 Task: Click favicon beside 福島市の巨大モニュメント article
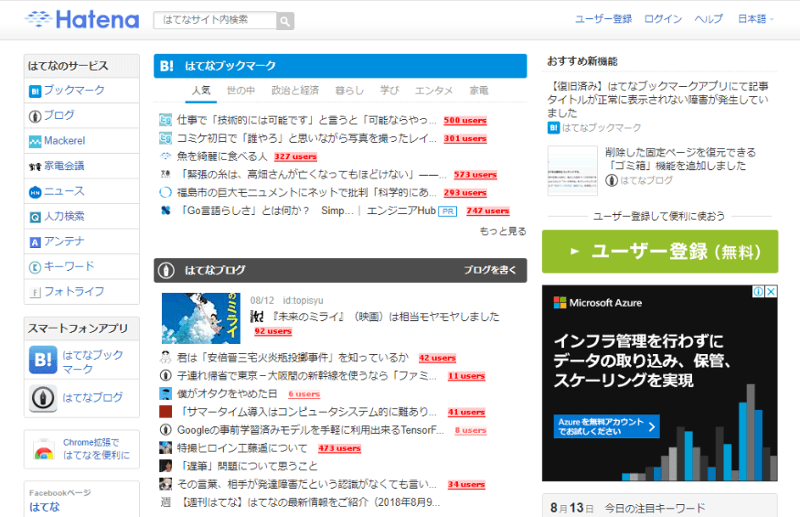[x=165, y=192]
